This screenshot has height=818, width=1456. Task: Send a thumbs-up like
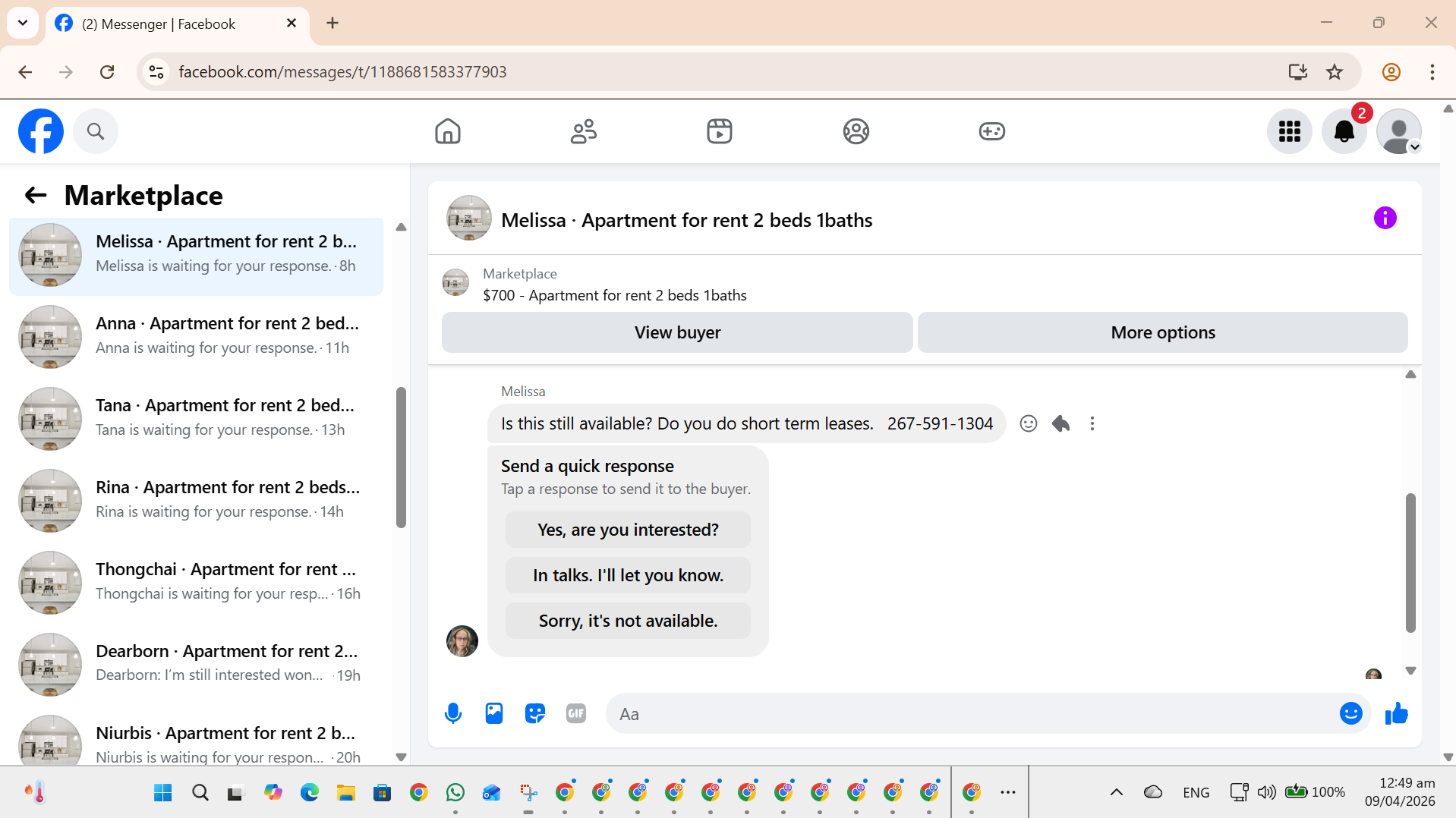[x=1396, y=713]
